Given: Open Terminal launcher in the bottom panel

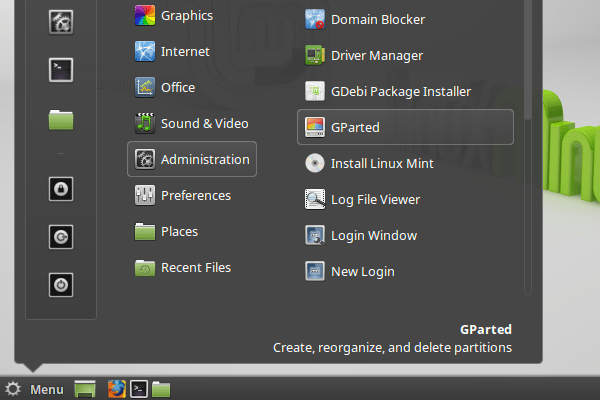Looking at the screenshot, I should (x=139, y=389).
